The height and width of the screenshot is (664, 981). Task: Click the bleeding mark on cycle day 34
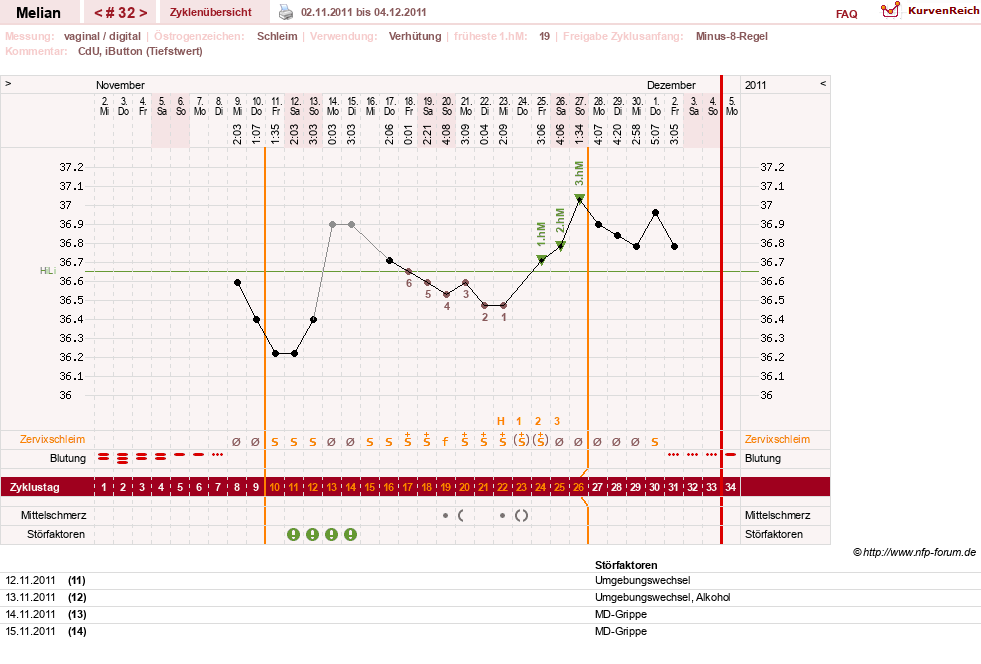730,454
